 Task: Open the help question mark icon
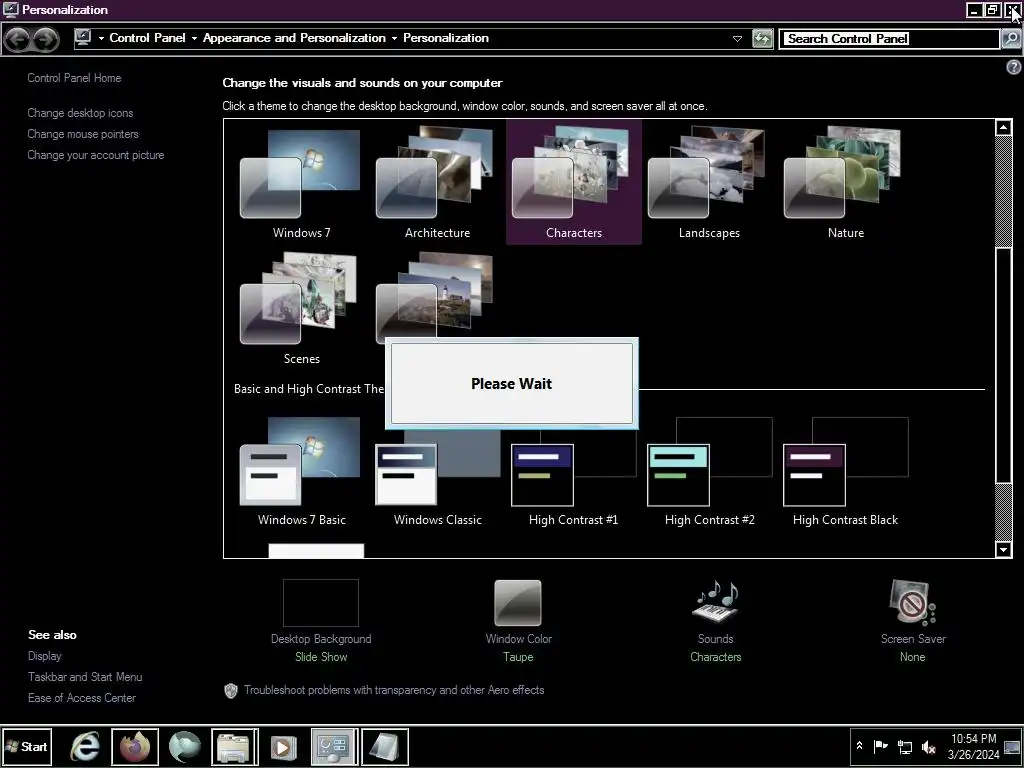pos(1014,67)
